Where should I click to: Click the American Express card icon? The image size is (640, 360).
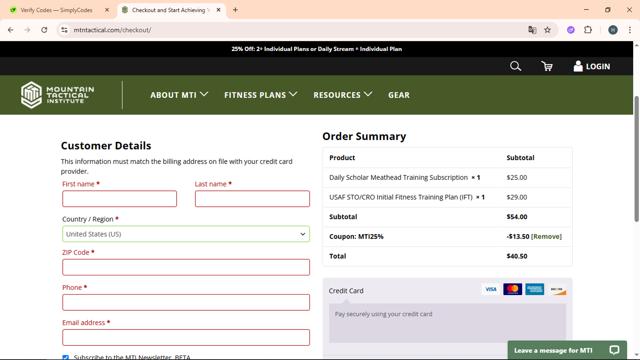(x=535, y=289)
